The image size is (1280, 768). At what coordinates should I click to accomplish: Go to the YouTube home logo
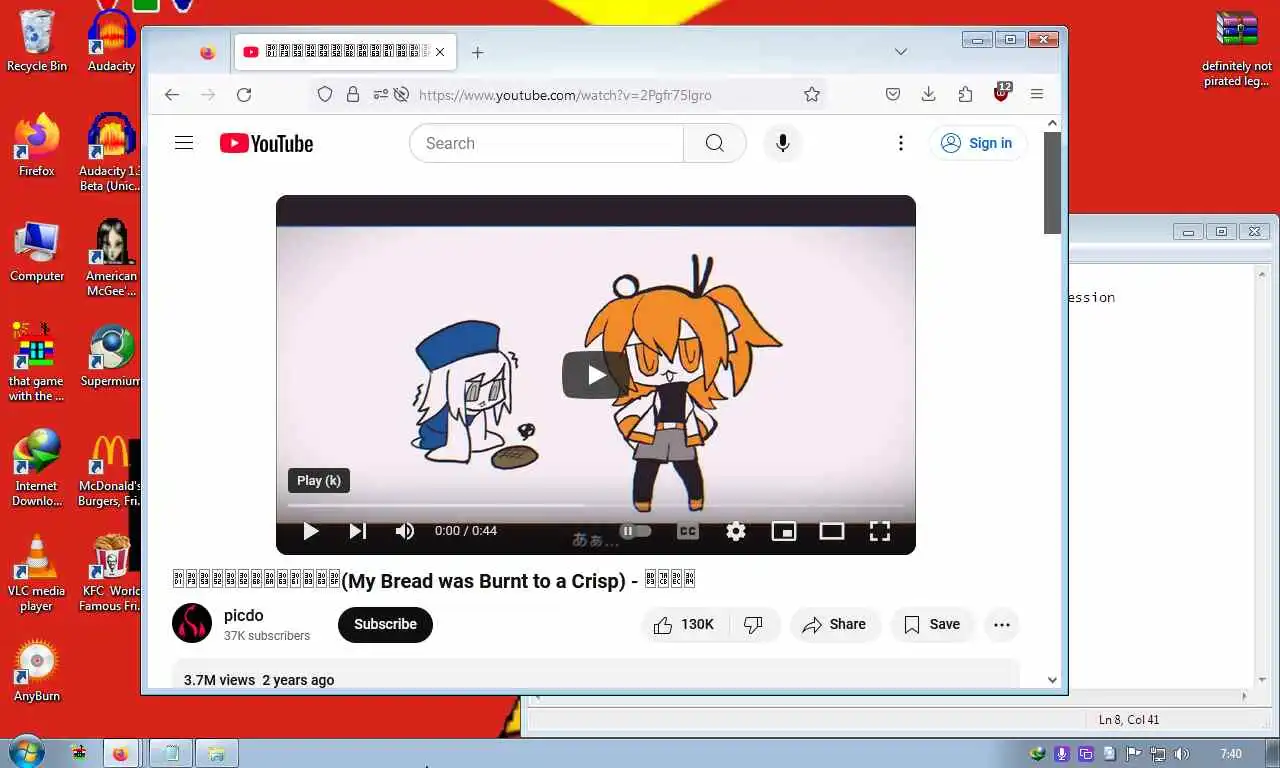267,144
